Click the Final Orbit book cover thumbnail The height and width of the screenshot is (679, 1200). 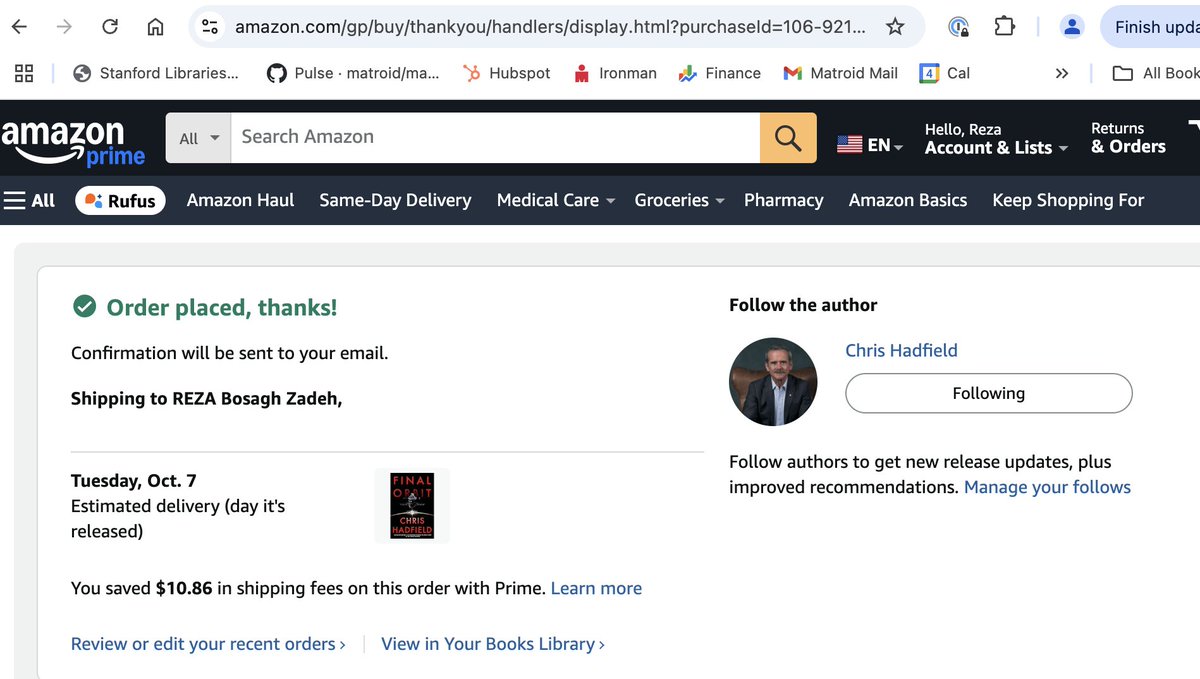[x=412, y=506]
